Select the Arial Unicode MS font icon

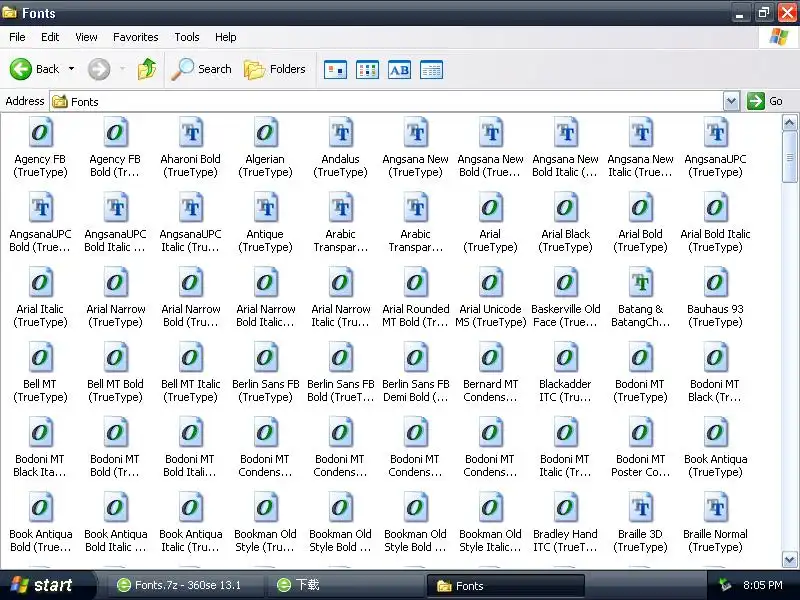490,282
